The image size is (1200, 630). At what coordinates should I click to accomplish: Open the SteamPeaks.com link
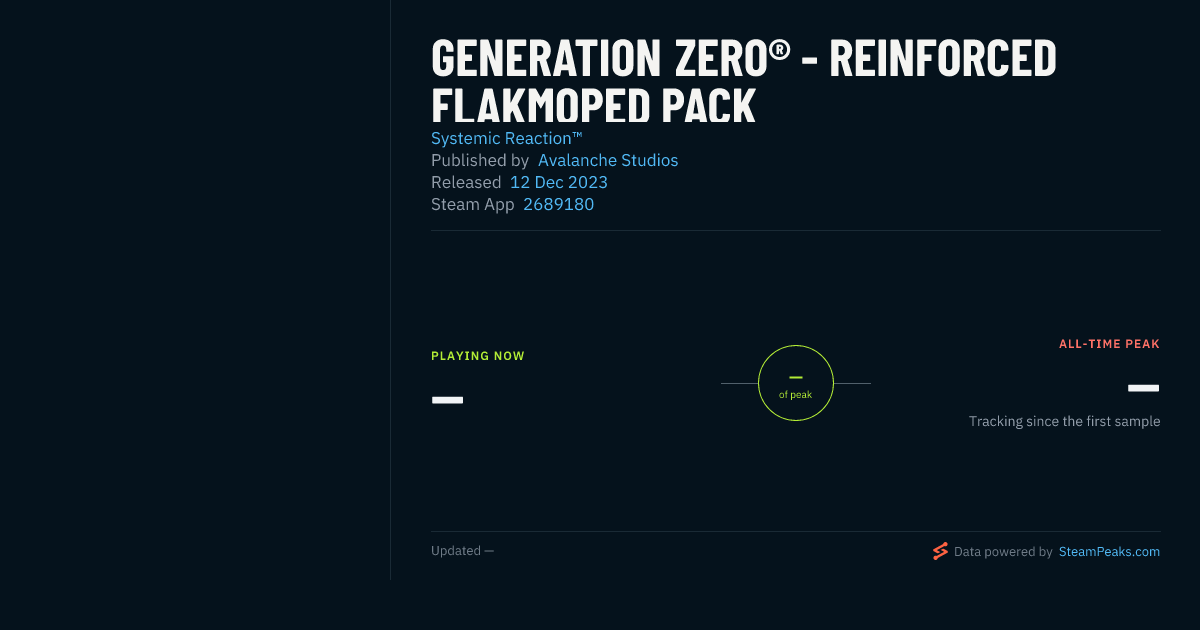(x=1109, y=551)
